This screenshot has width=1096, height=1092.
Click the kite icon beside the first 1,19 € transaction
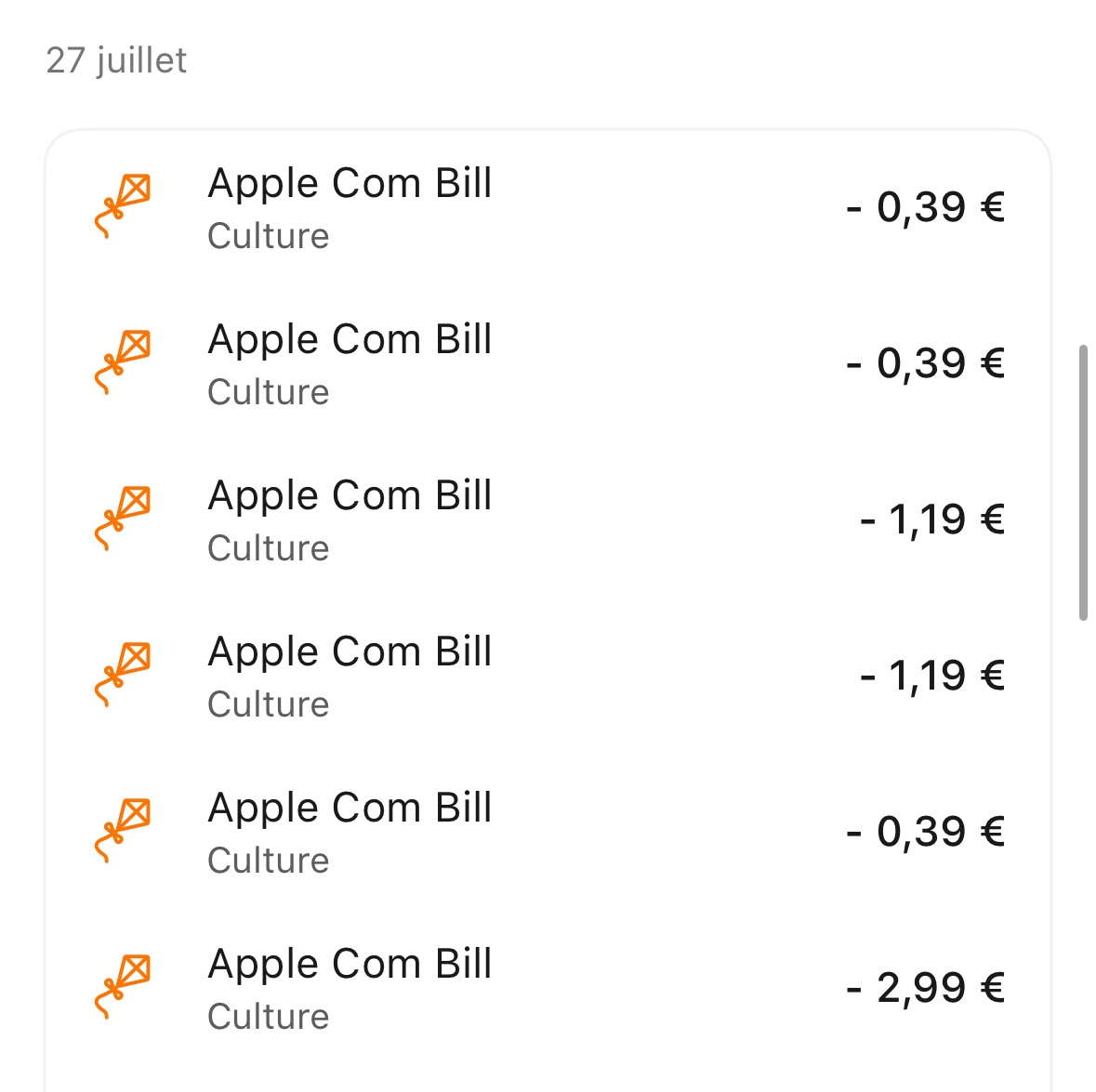[123, 518]
